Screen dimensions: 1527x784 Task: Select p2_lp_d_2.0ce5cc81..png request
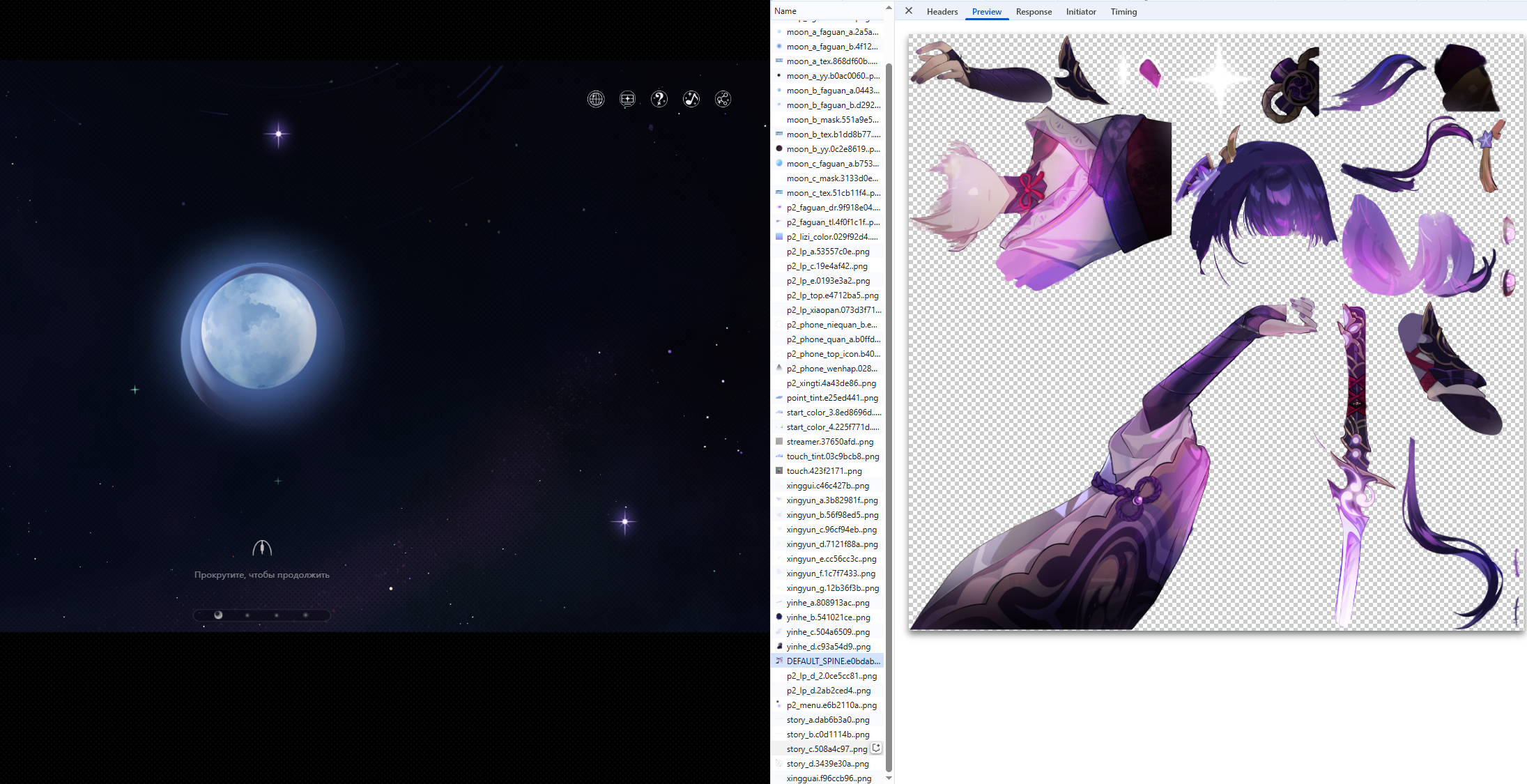click(x=827, y=676)
